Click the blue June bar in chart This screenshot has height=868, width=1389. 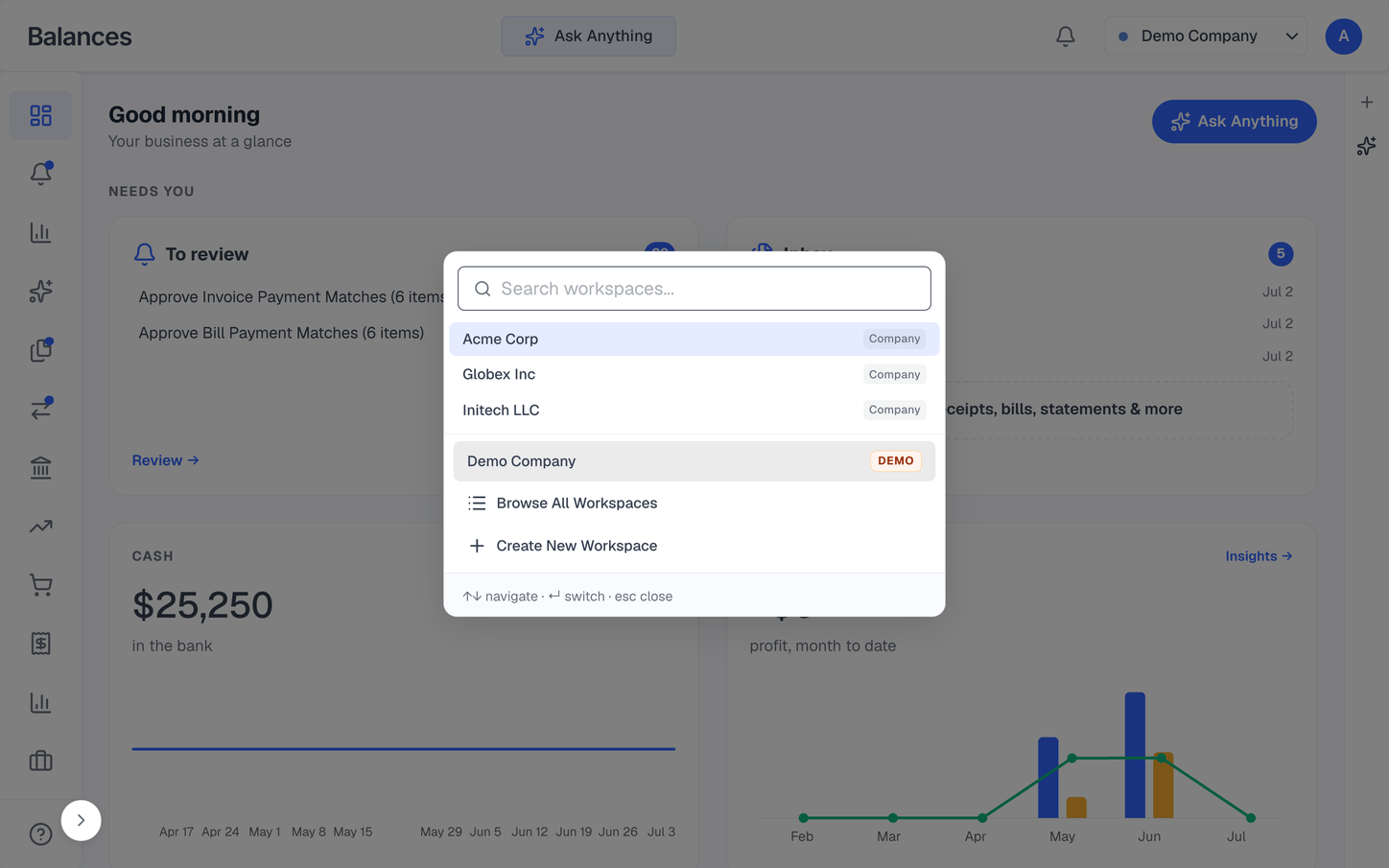click(x=1135, y=756)
